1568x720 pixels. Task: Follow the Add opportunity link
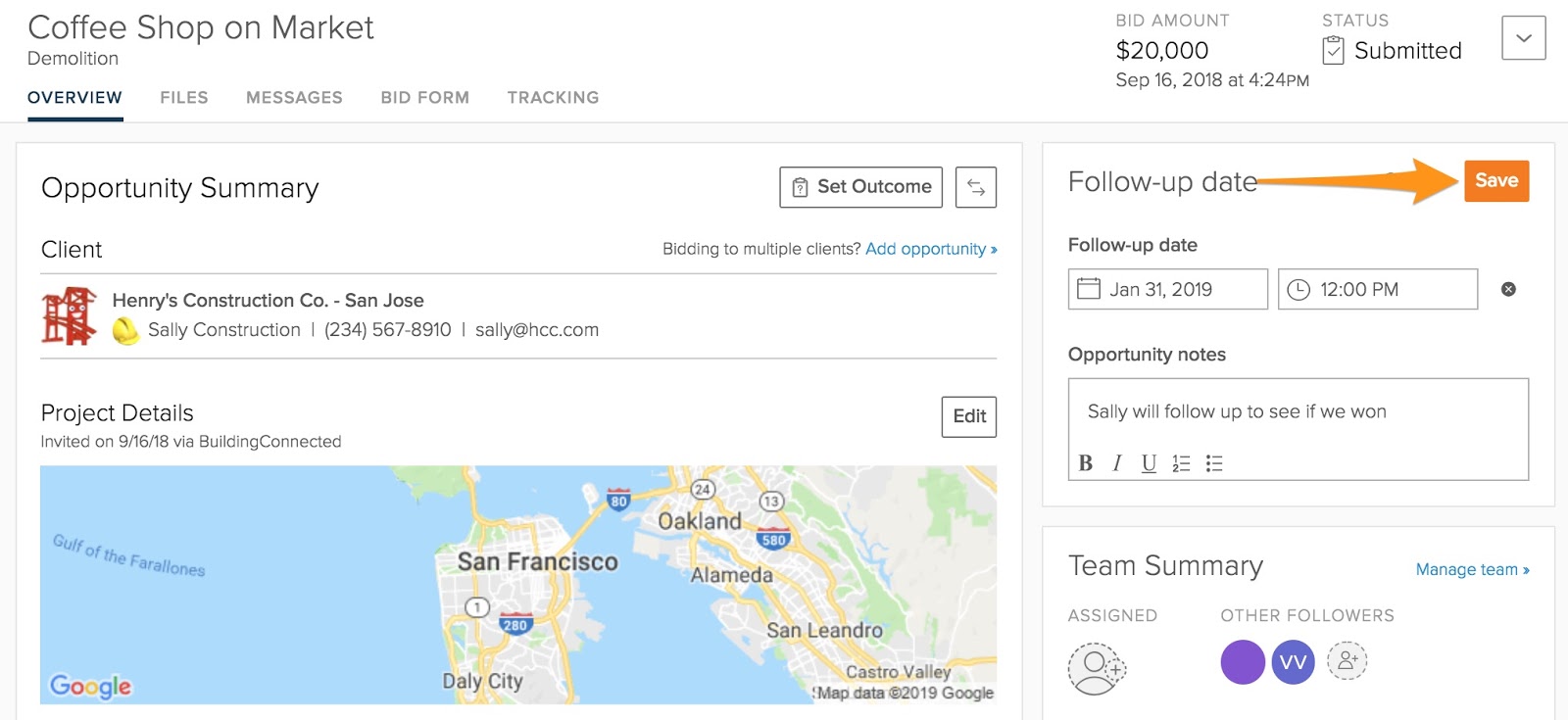tap(930, 249)
